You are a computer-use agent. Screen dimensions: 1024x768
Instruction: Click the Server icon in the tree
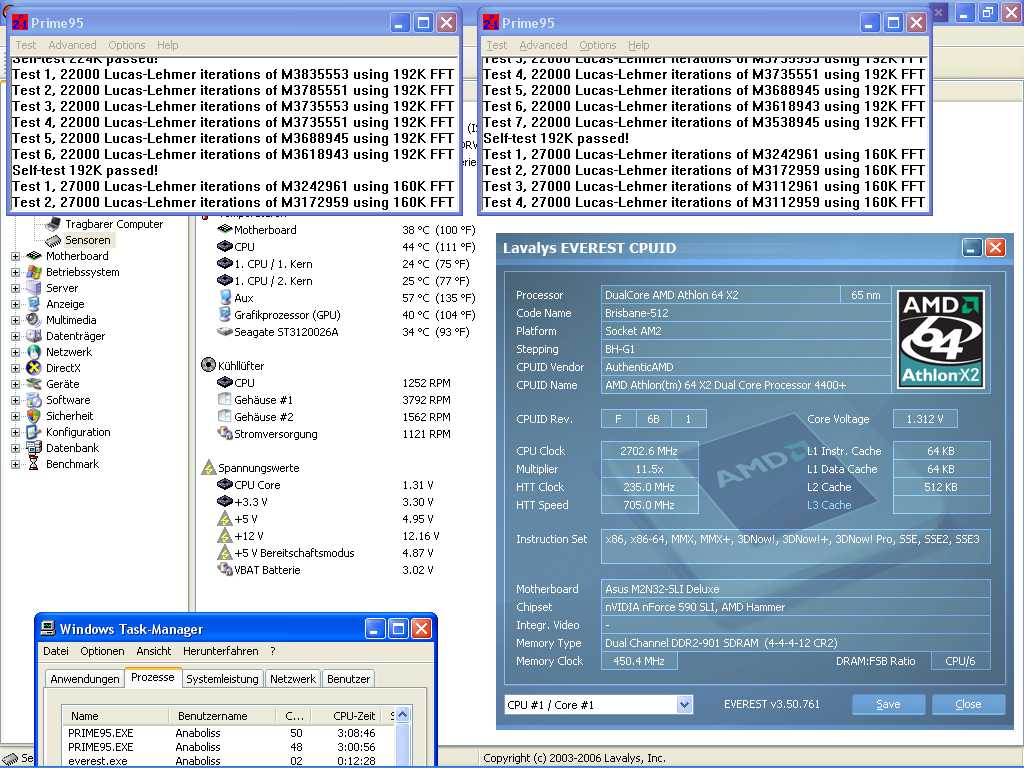33,288
